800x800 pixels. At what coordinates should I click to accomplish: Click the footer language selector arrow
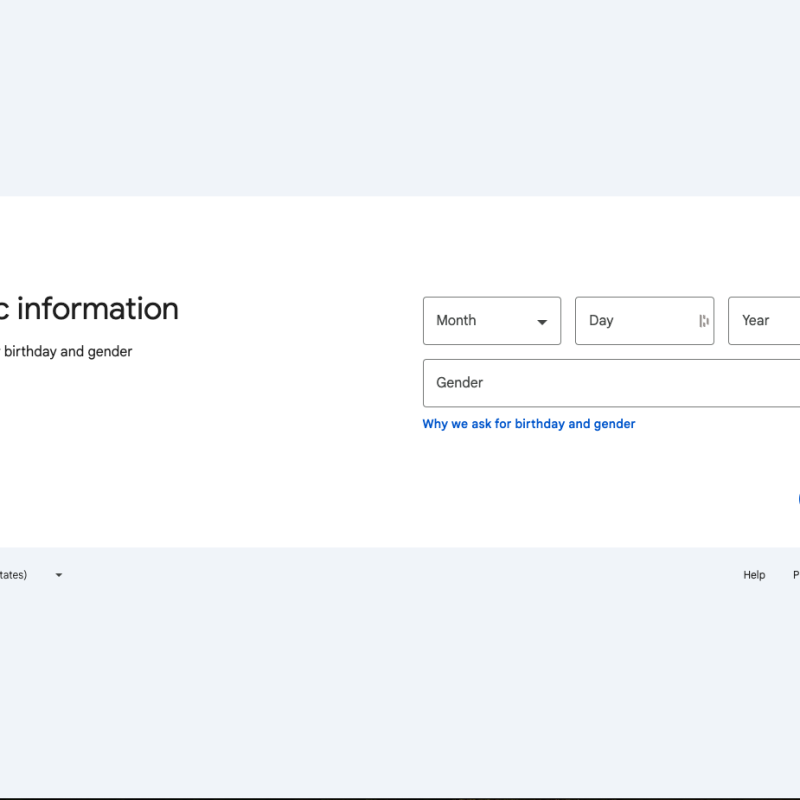coord(59,575)
